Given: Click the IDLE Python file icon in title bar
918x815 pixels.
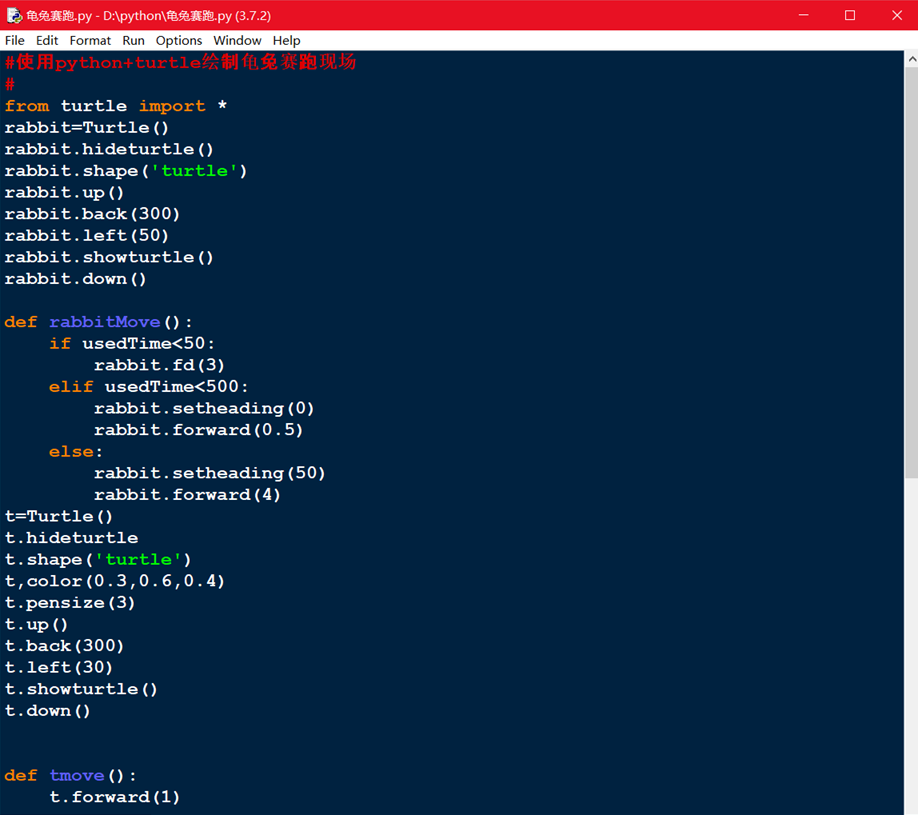Looking at the screenshot, I should pos(14,15).
